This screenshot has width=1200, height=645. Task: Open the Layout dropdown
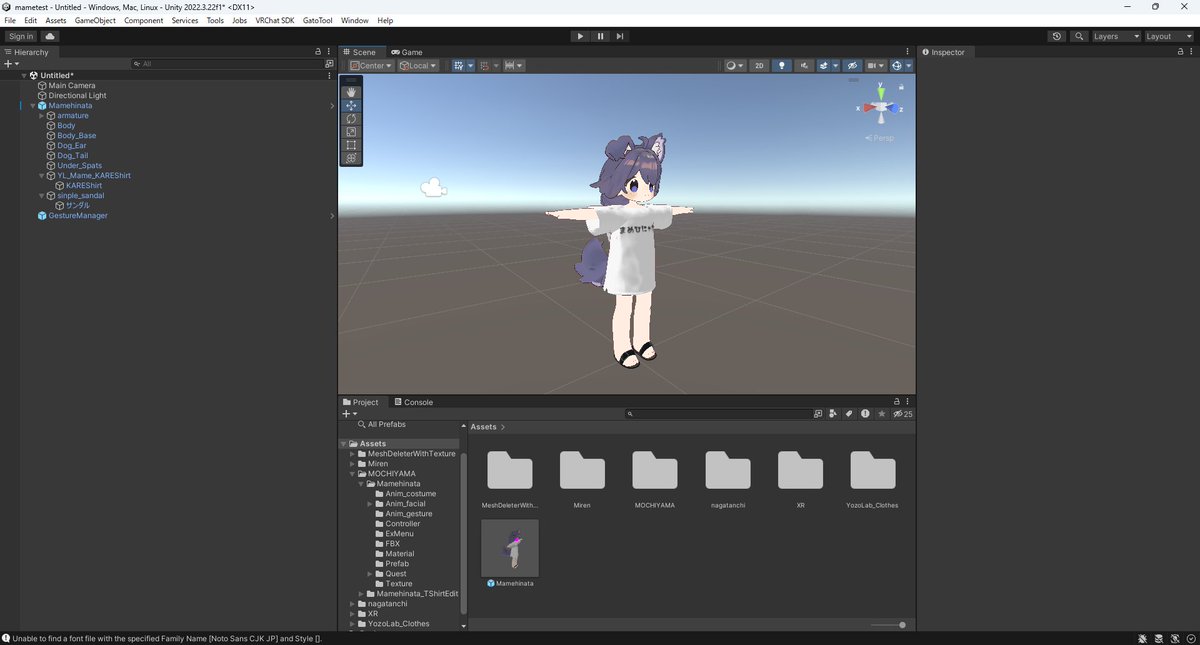point(1168,36)
